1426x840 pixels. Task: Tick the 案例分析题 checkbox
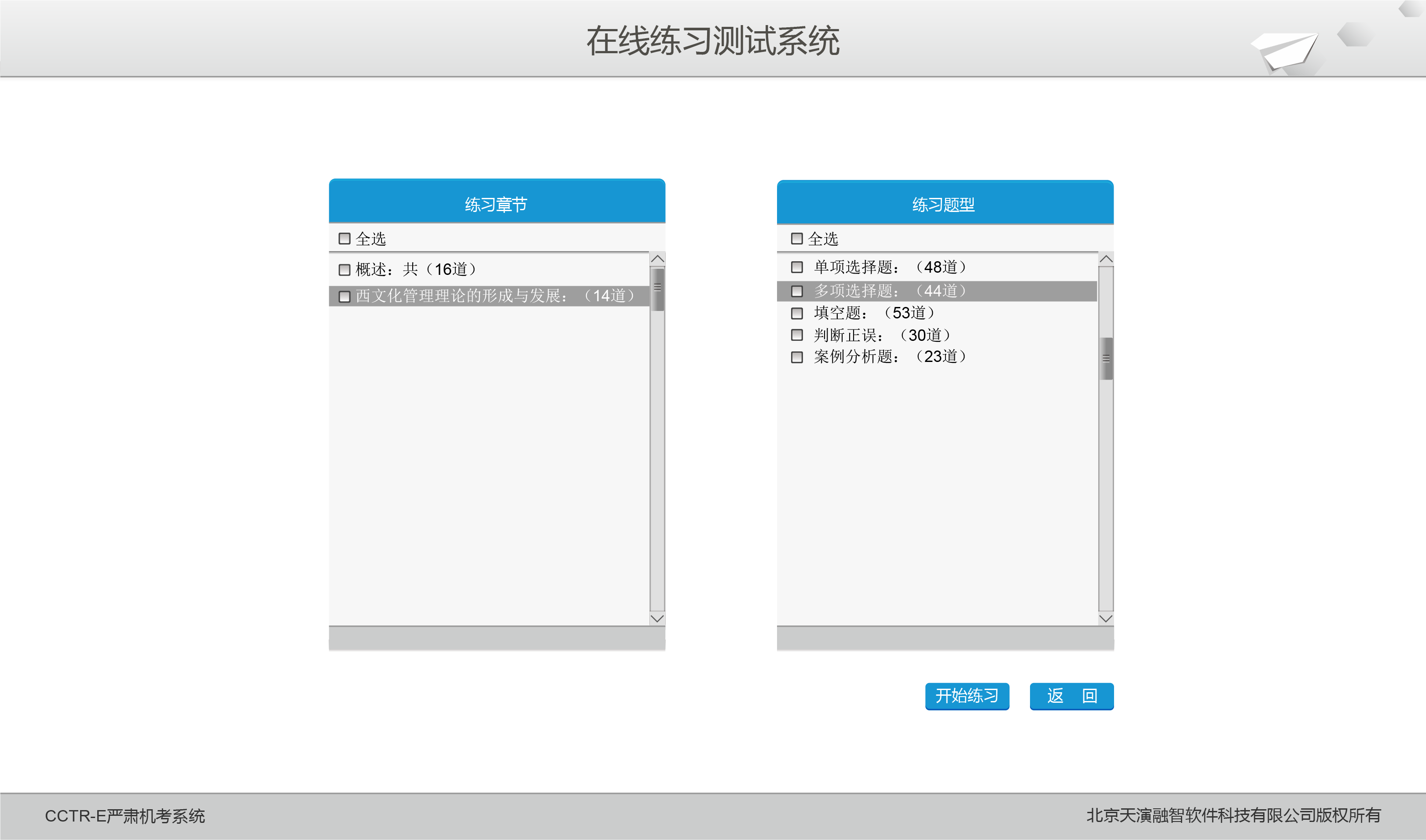tap(797, 357)
